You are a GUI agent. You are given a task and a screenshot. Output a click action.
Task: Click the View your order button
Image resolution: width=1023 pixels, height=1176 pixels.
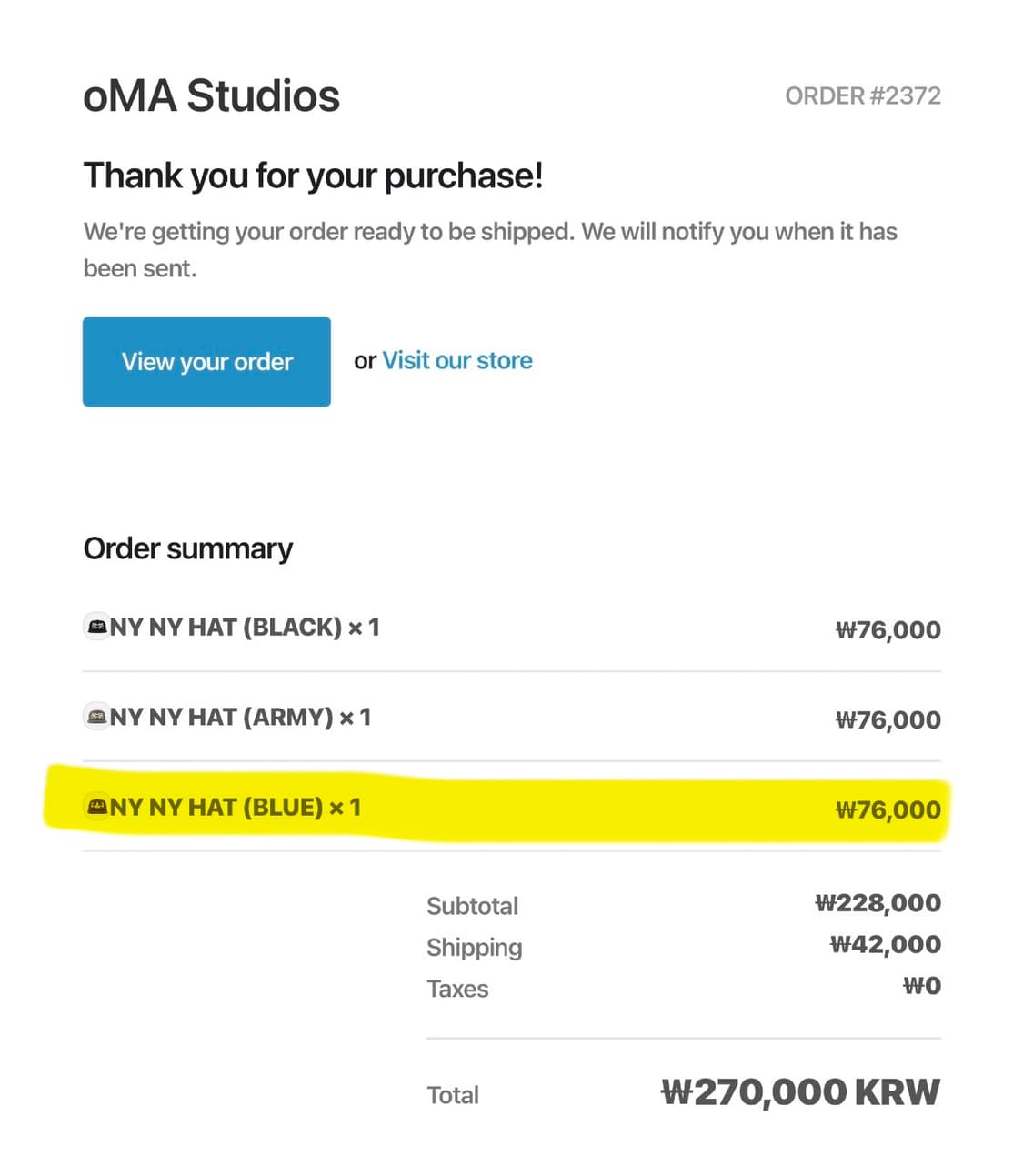point(206,361)
